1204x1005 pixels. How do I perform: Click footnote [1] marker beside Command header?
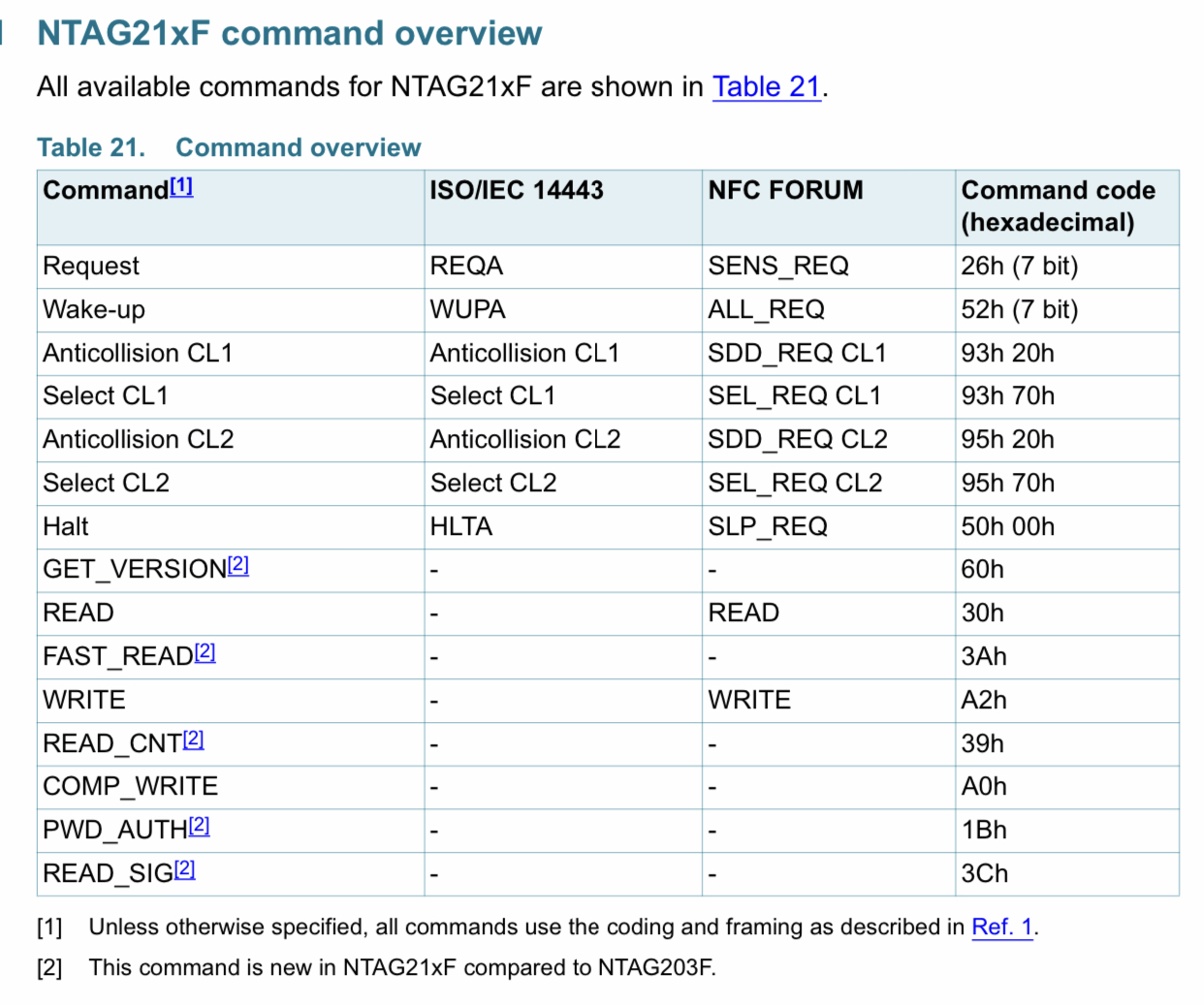pyautogui.click(x=181, y=186)
